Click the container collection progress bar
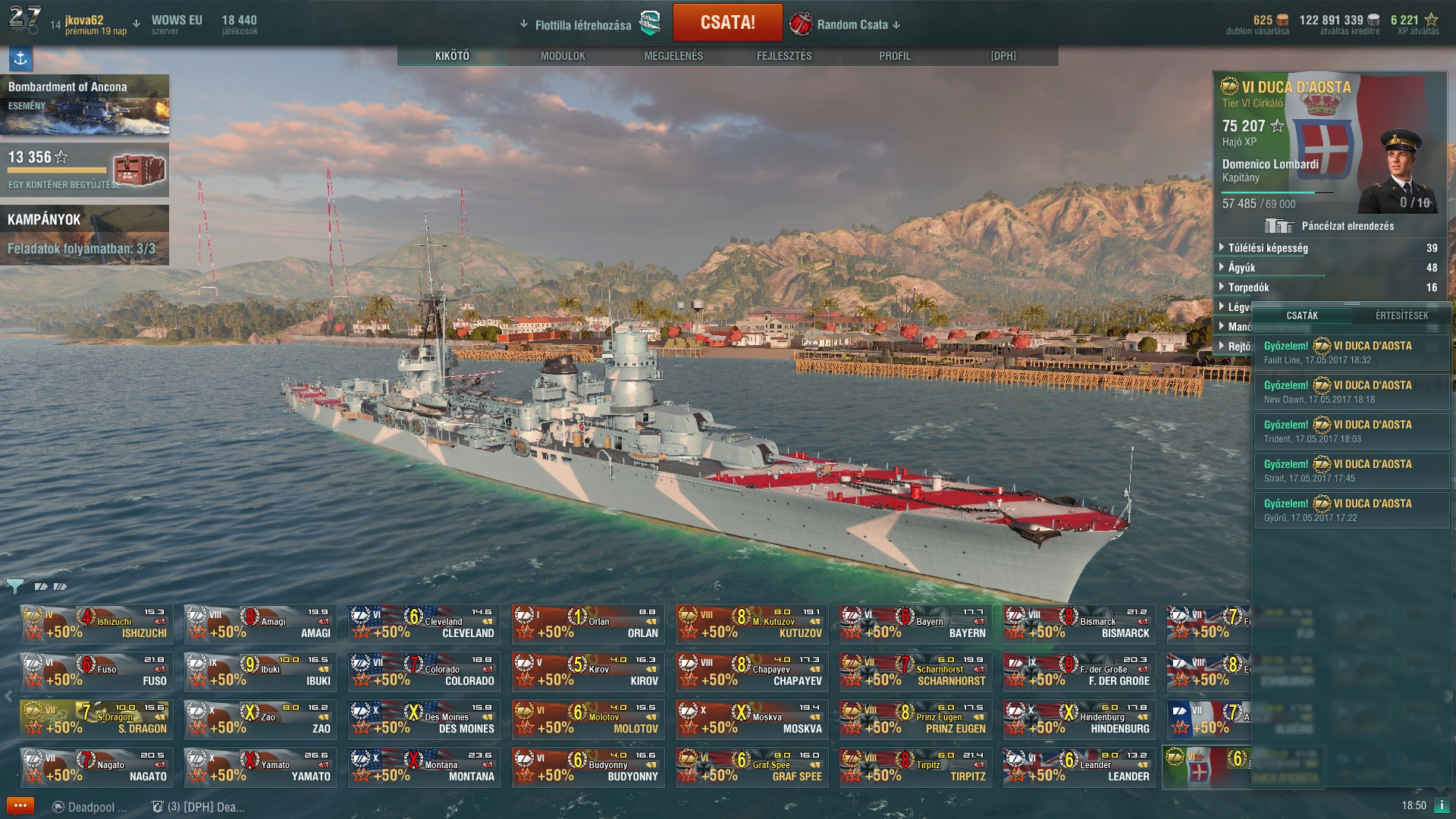 click(x=57, y=171)
